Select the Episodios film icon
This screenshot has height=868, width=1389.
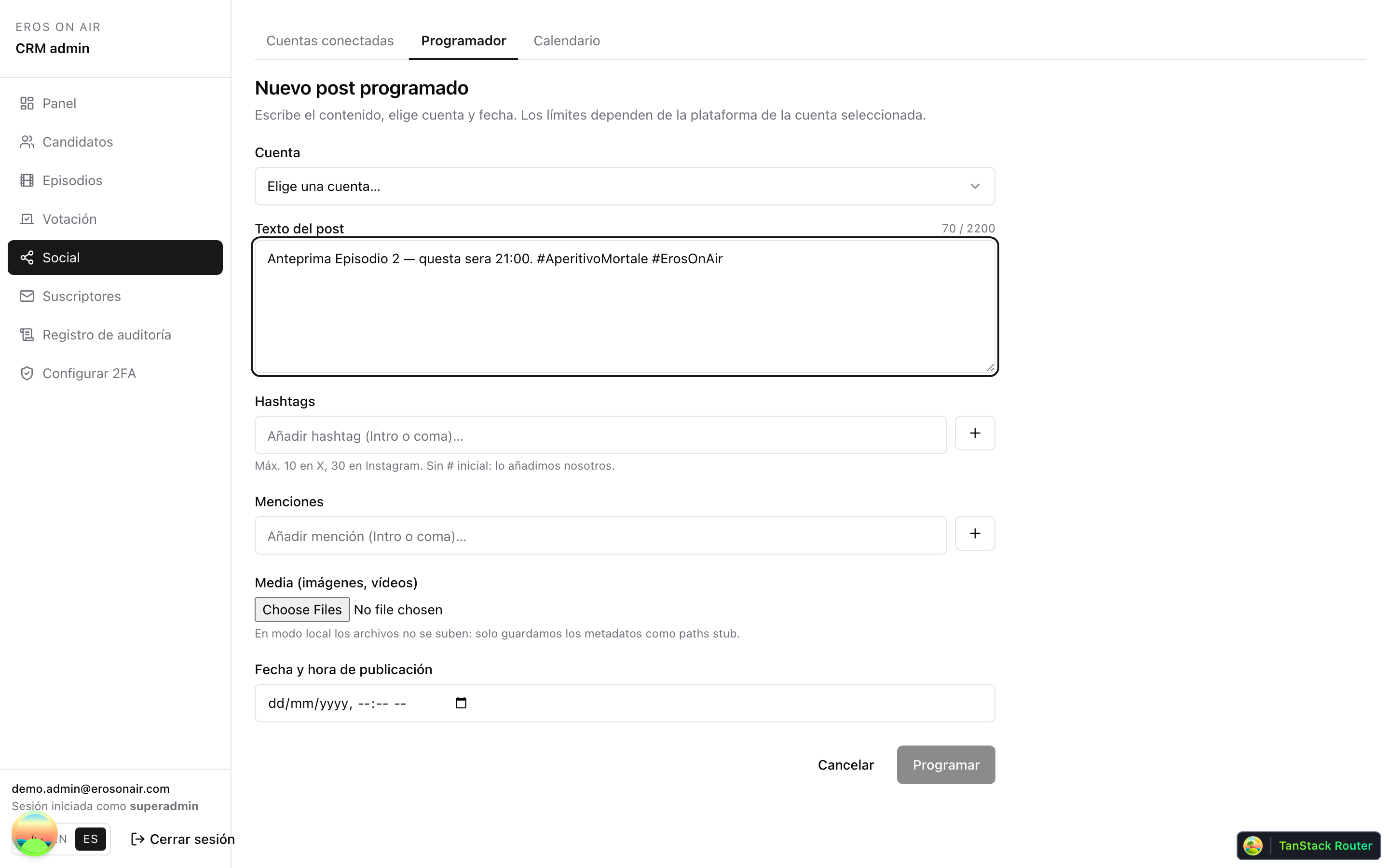[27, 180]
